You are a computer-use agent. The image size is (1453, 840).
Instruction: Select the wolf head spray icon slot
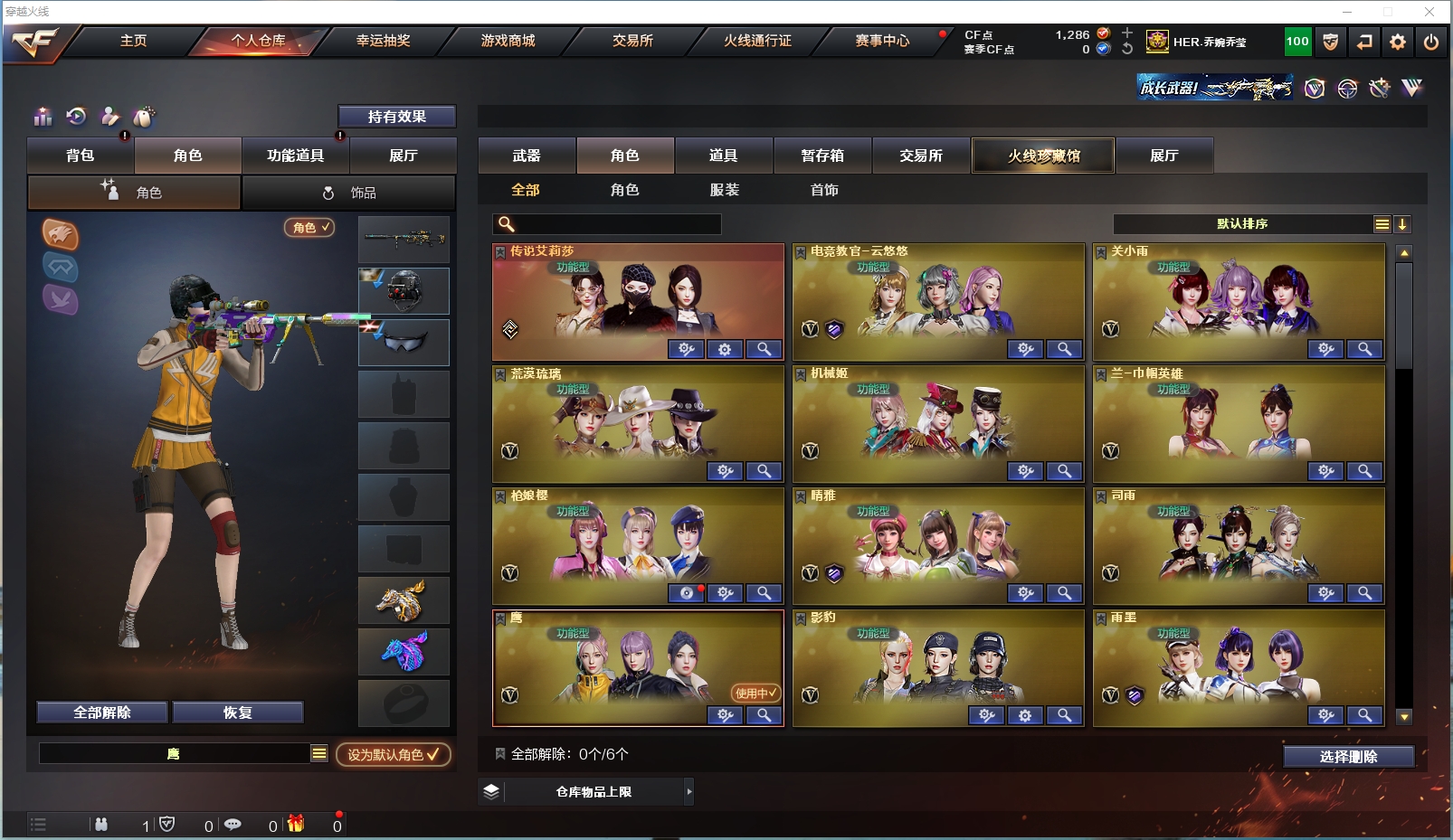point(404,600)
